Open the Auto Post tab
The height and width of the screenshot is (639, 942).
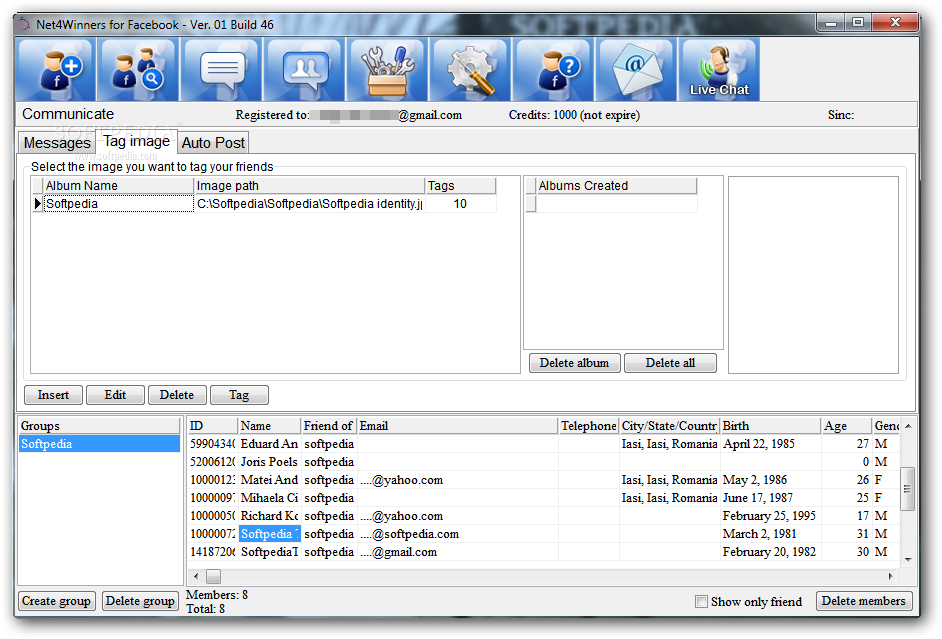pos(213,143)
